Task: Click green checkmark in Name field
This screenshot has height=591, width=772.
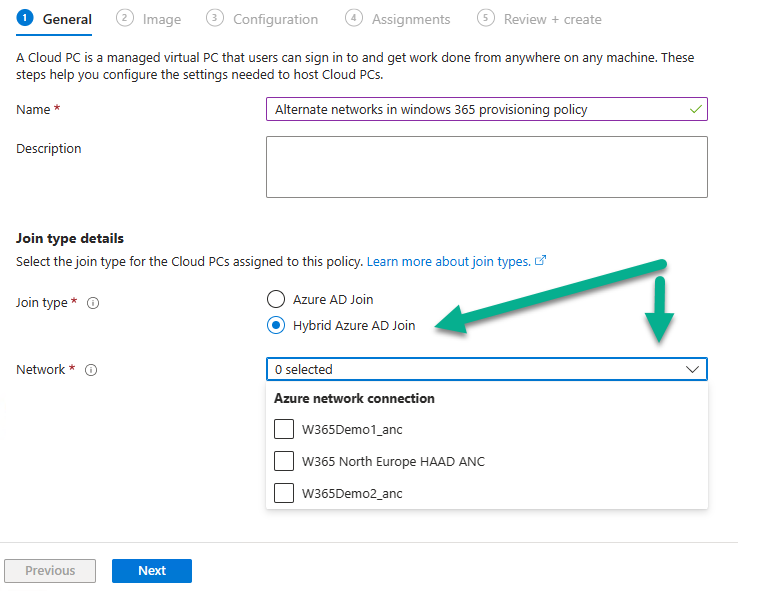Action: point(696,109)
